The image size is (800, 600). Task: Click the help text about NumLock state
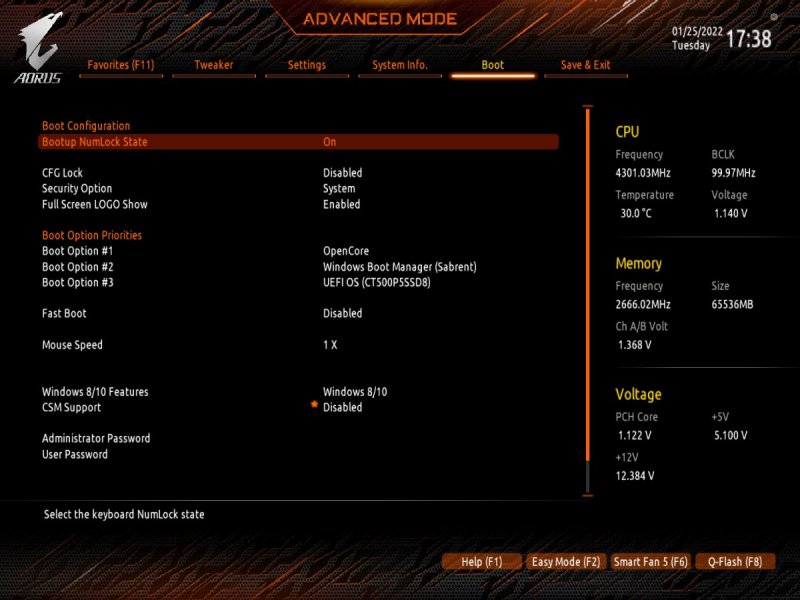(124, 514)
